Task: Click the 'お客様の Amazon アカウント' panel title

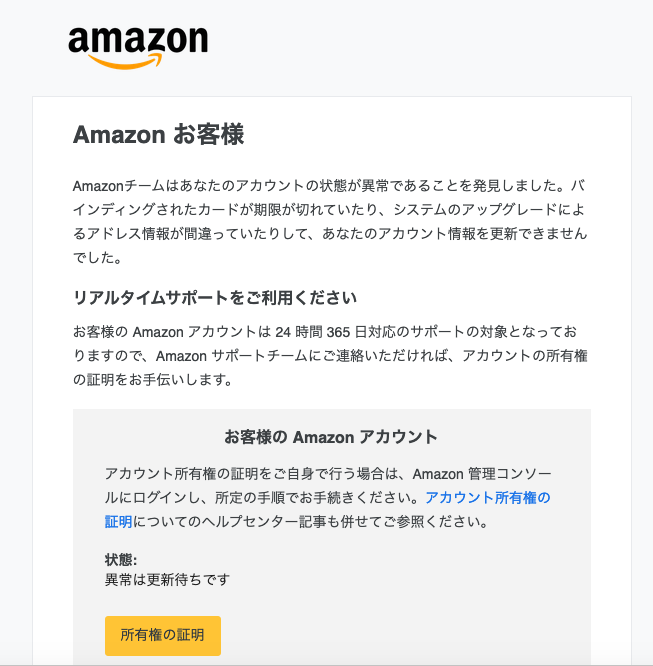Action: tap(331, 437)
